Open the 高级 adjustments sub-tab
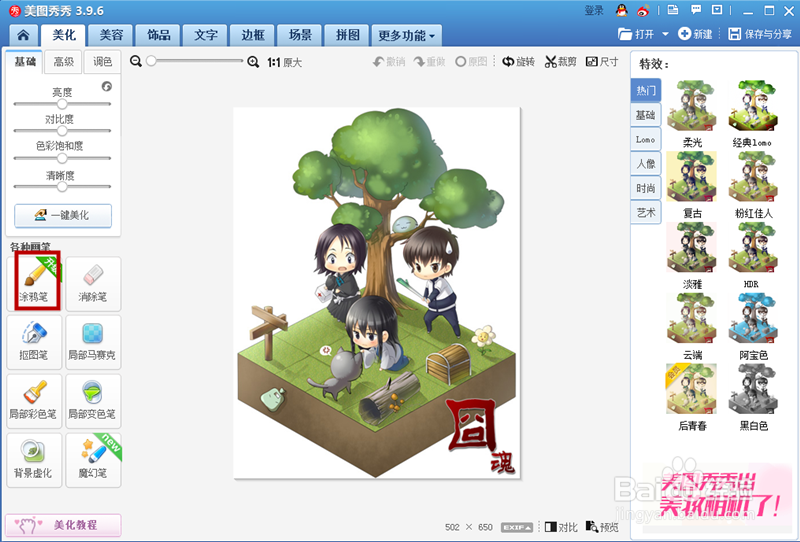The width and height of the screenshot is (800, 542). click(x=64, y=62)
